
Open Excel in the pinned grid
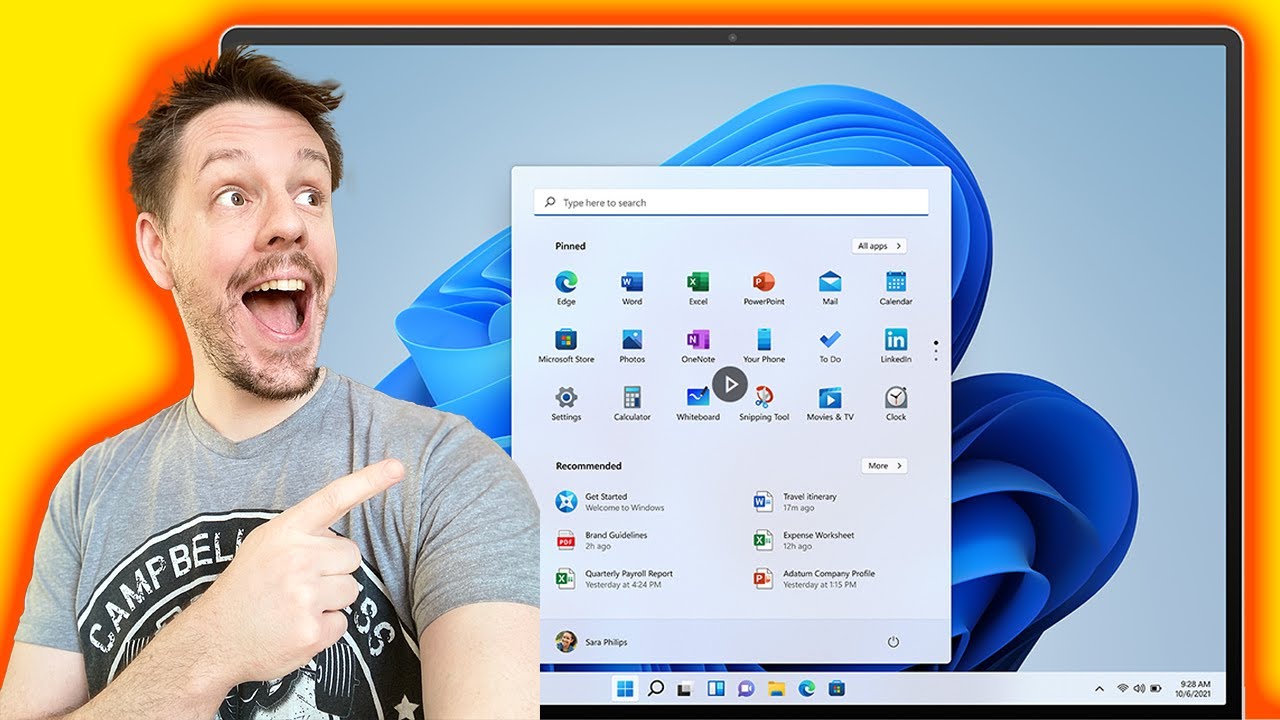point(698,287)
